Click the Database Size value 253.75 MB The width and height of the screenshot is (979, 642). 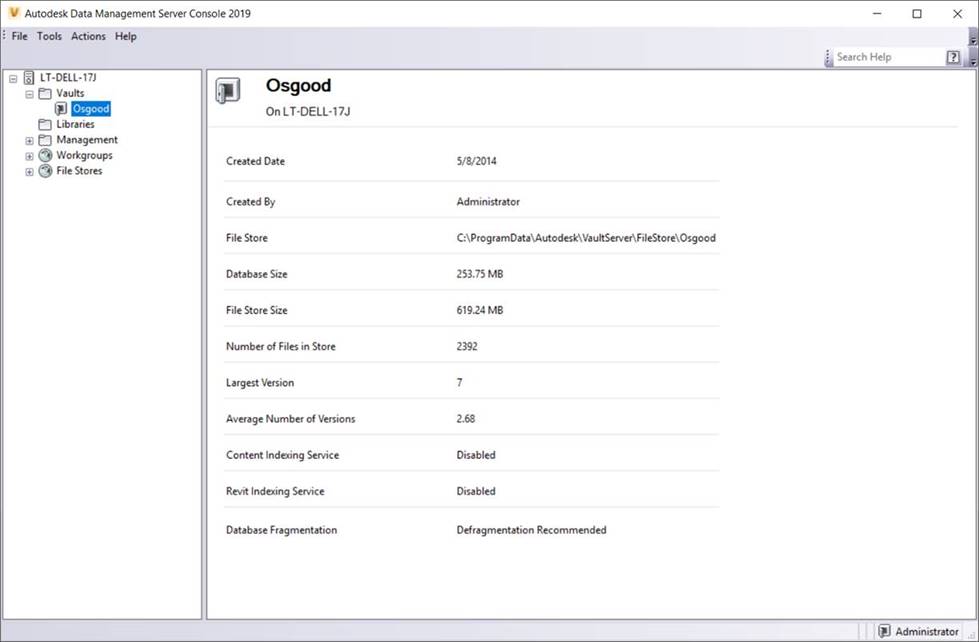tap(480, 274)
